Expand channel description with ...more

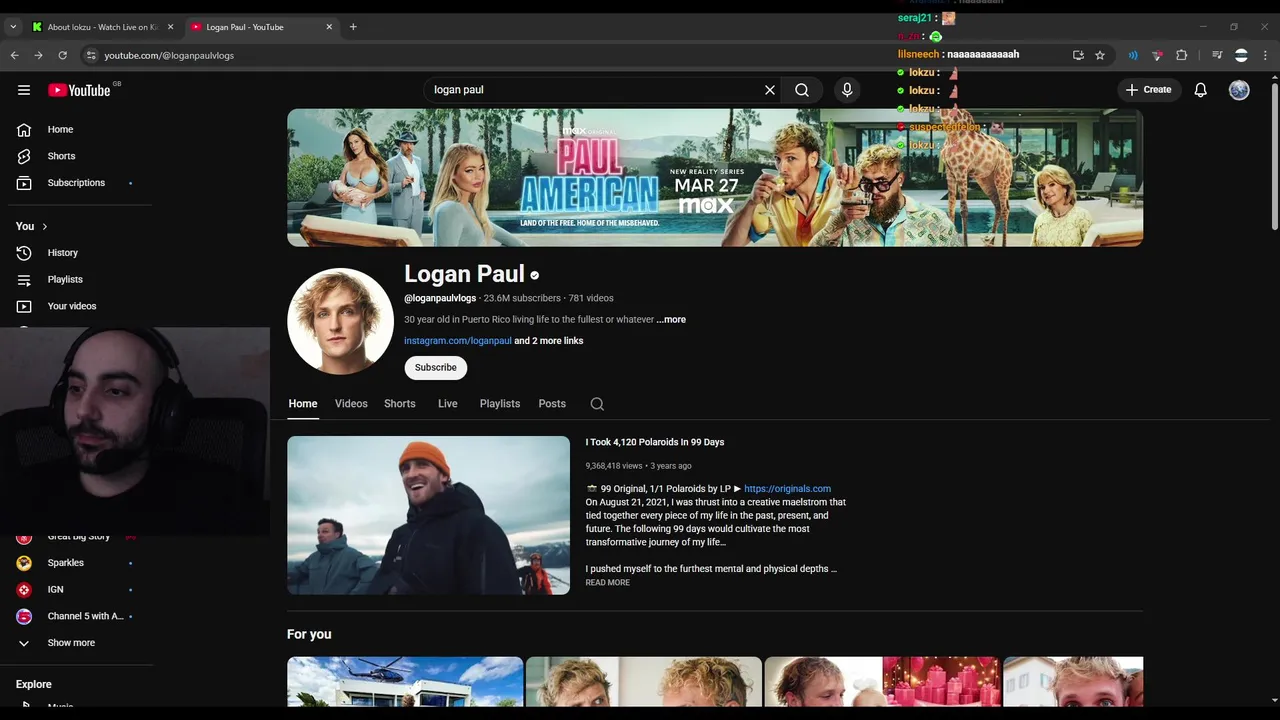point(671,320)
